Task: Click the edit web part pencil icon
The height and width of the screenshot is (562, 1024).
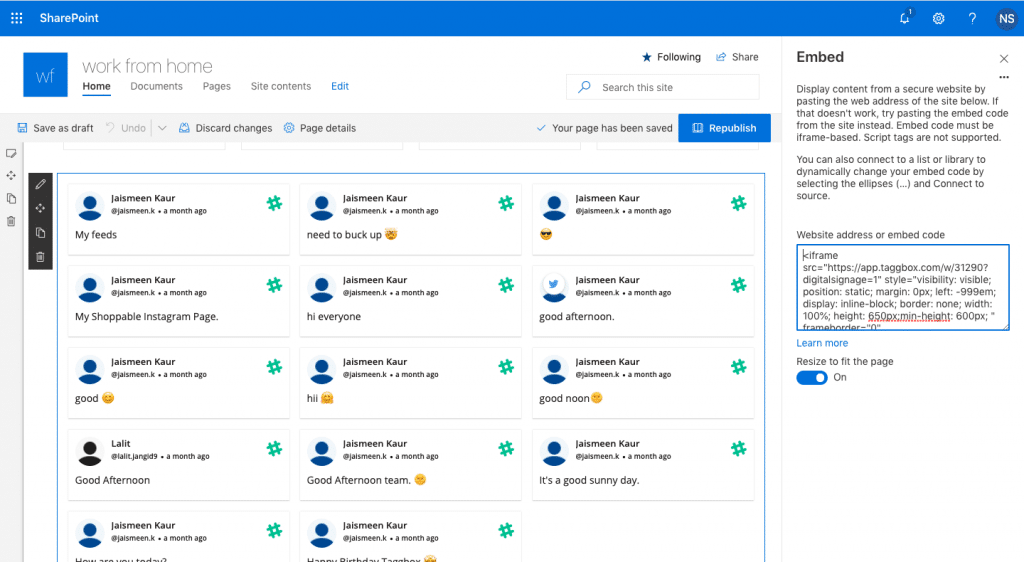Action: coord(40,184)
